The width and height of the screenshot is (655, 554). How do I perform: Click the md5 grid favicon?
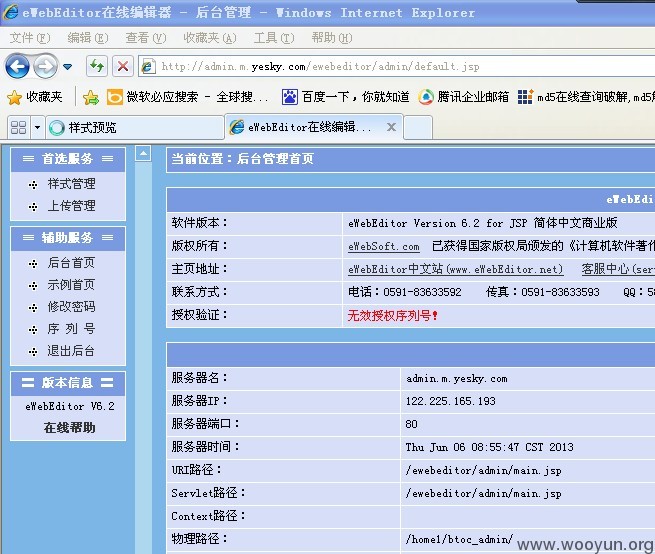[526, 98]
